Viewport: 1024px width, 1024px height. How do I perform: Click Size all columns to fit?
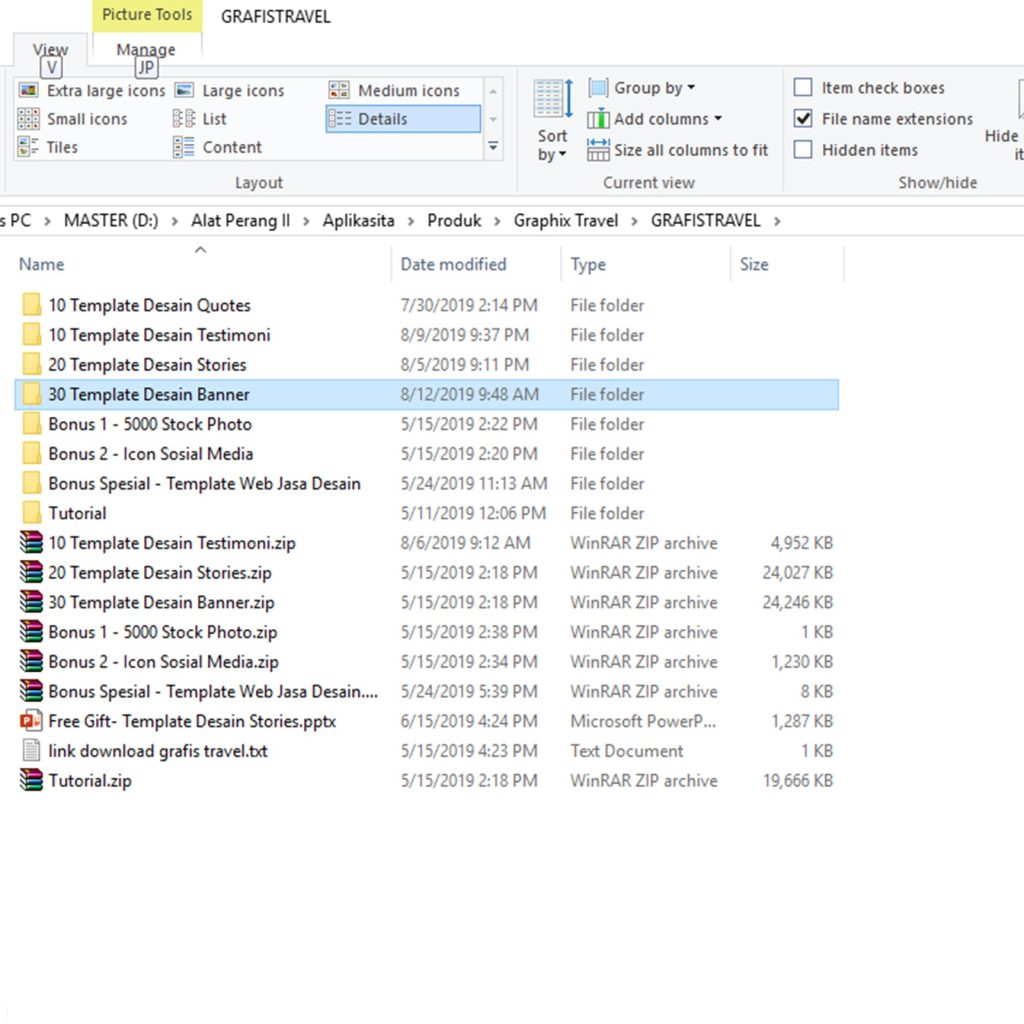678,150
